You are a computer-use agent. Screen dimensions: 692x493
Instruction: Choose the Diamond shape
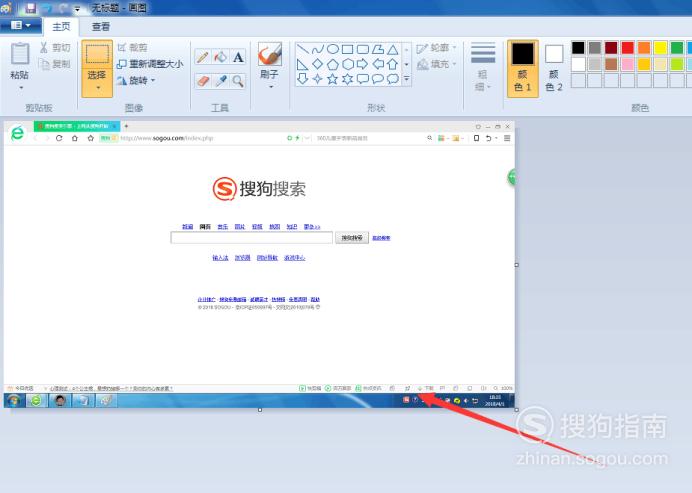click(x=318, y=64)
